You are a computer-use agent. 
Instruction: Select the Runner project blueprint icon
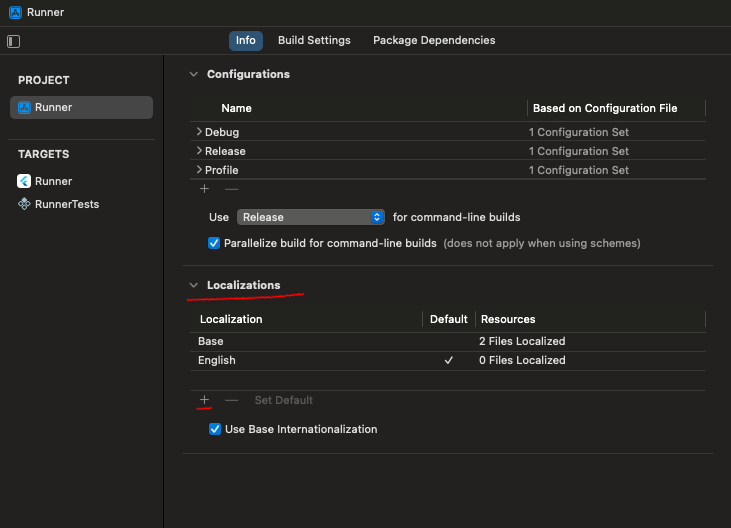pyautogui.click(x=24, y=108)
